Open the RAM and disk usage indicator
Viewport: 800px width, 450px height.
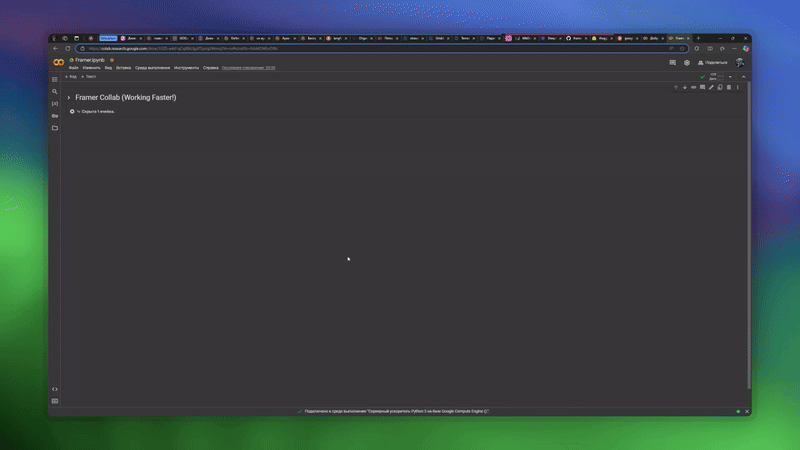click(x=716, y=77)
